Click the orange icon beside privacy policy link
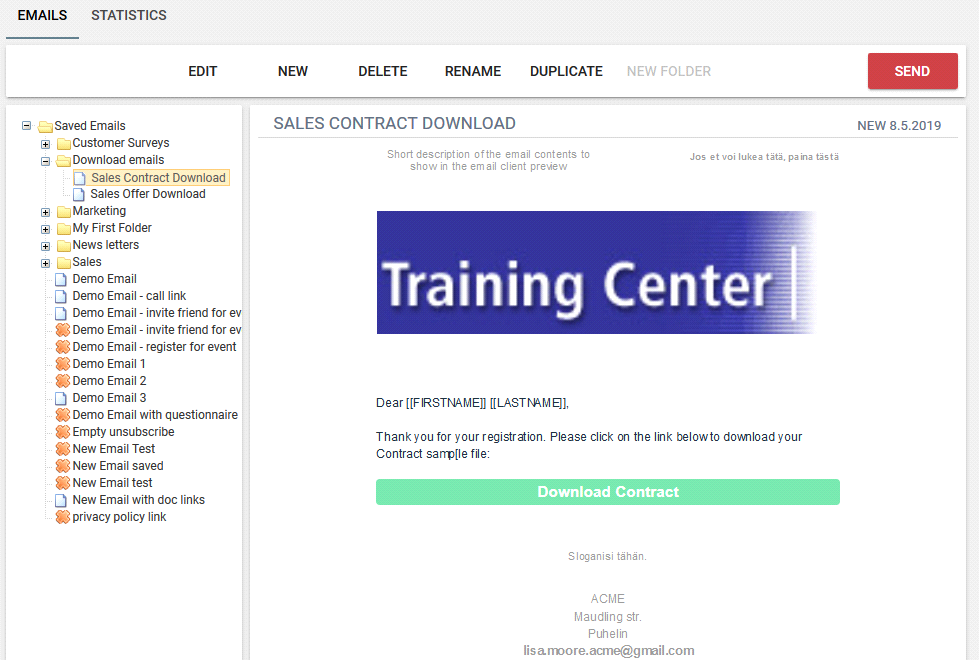979x660 pixels. pos(62,516)
